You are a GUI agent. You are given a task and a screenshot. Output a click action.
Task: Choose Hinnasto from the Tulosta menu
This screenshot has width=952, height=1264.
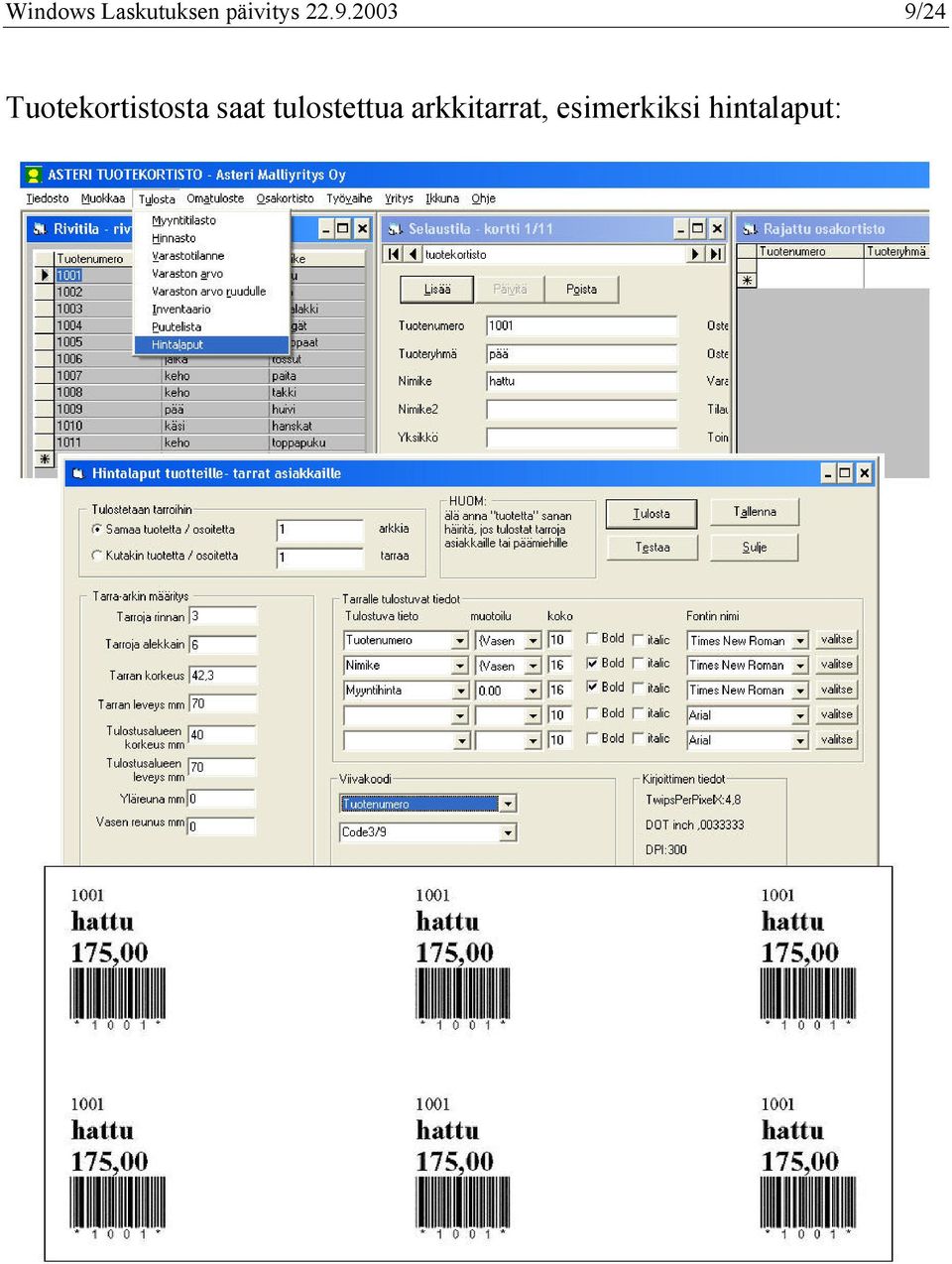[174, 238]
